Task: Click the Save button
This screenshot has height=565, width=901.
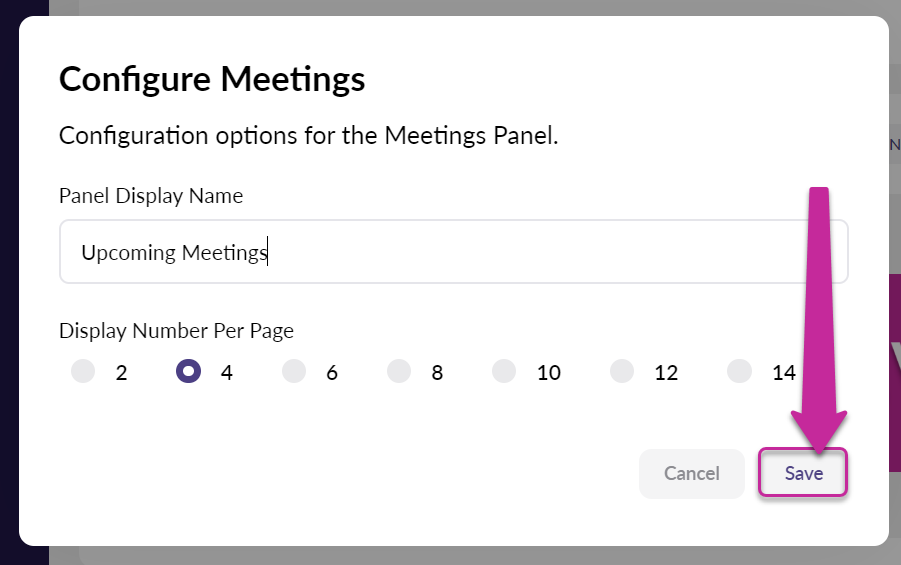Action: point(803,473)
